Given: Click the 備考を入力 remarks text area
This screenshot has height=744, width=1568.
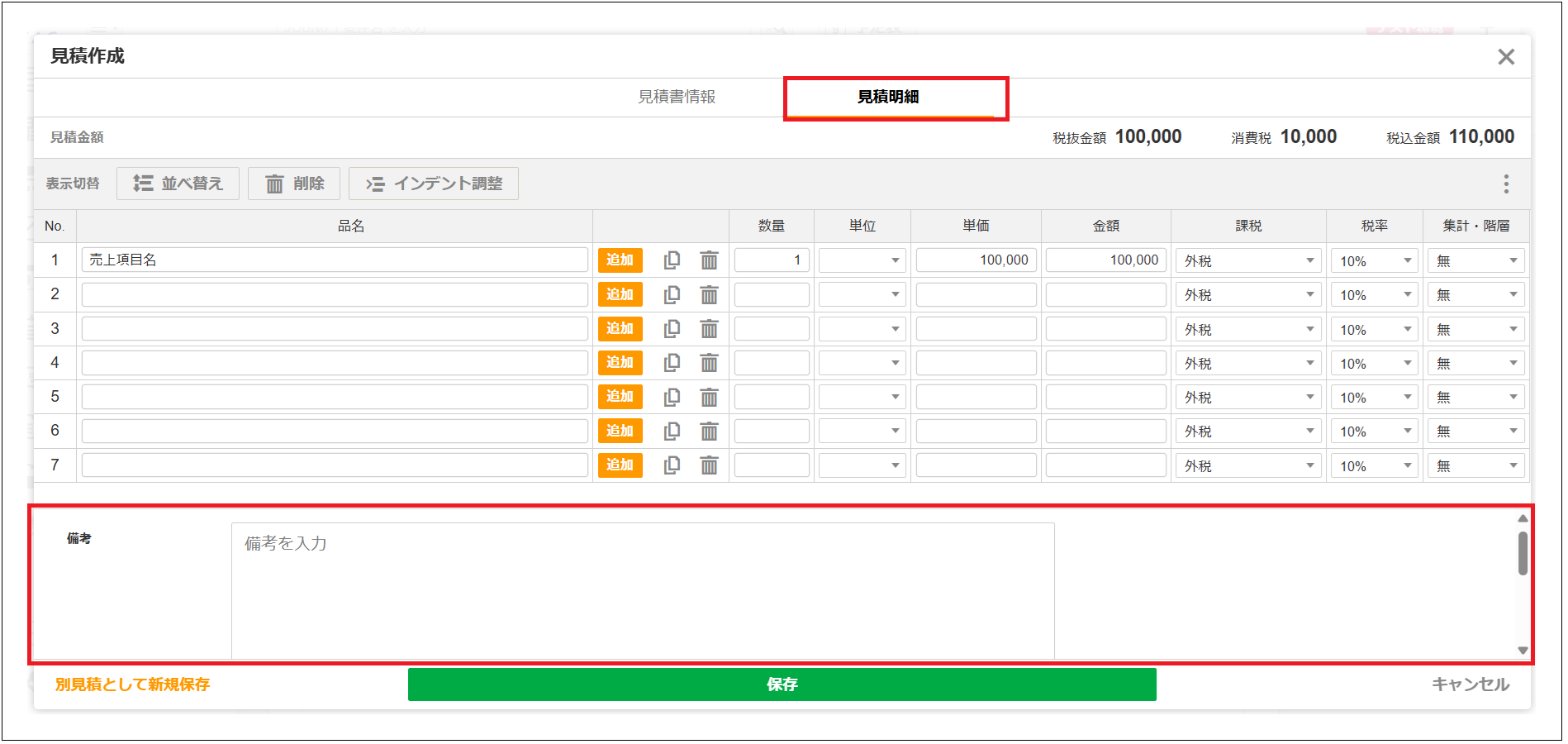Looking at the screenshot, I should pos(643,590).
